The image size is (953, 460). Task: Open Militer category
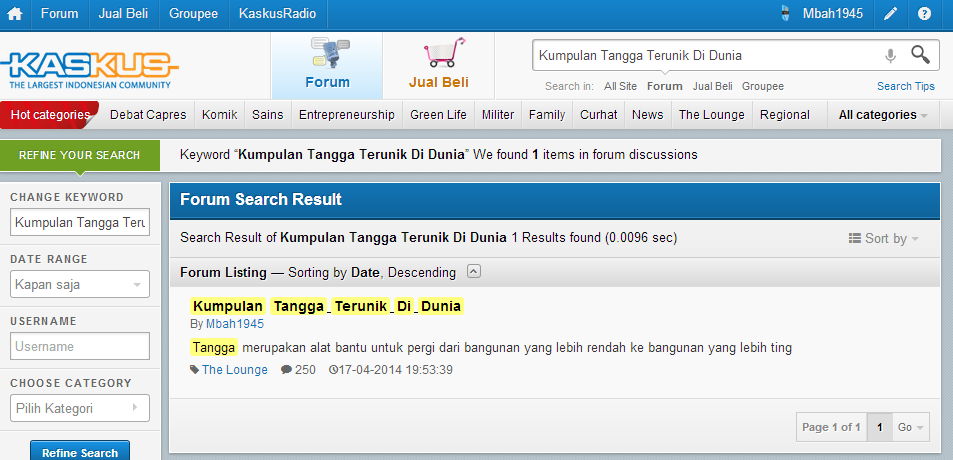[498, 115]
